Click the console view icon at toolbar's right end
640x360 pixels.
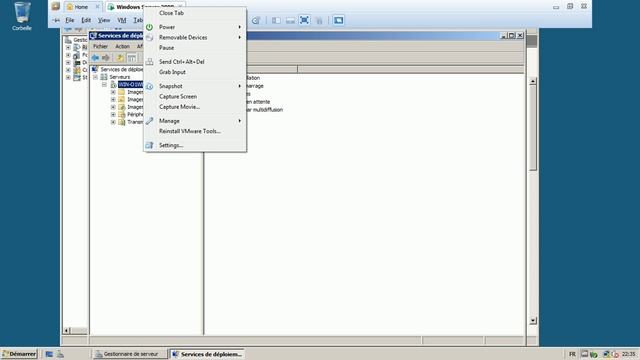pos(338,20)
